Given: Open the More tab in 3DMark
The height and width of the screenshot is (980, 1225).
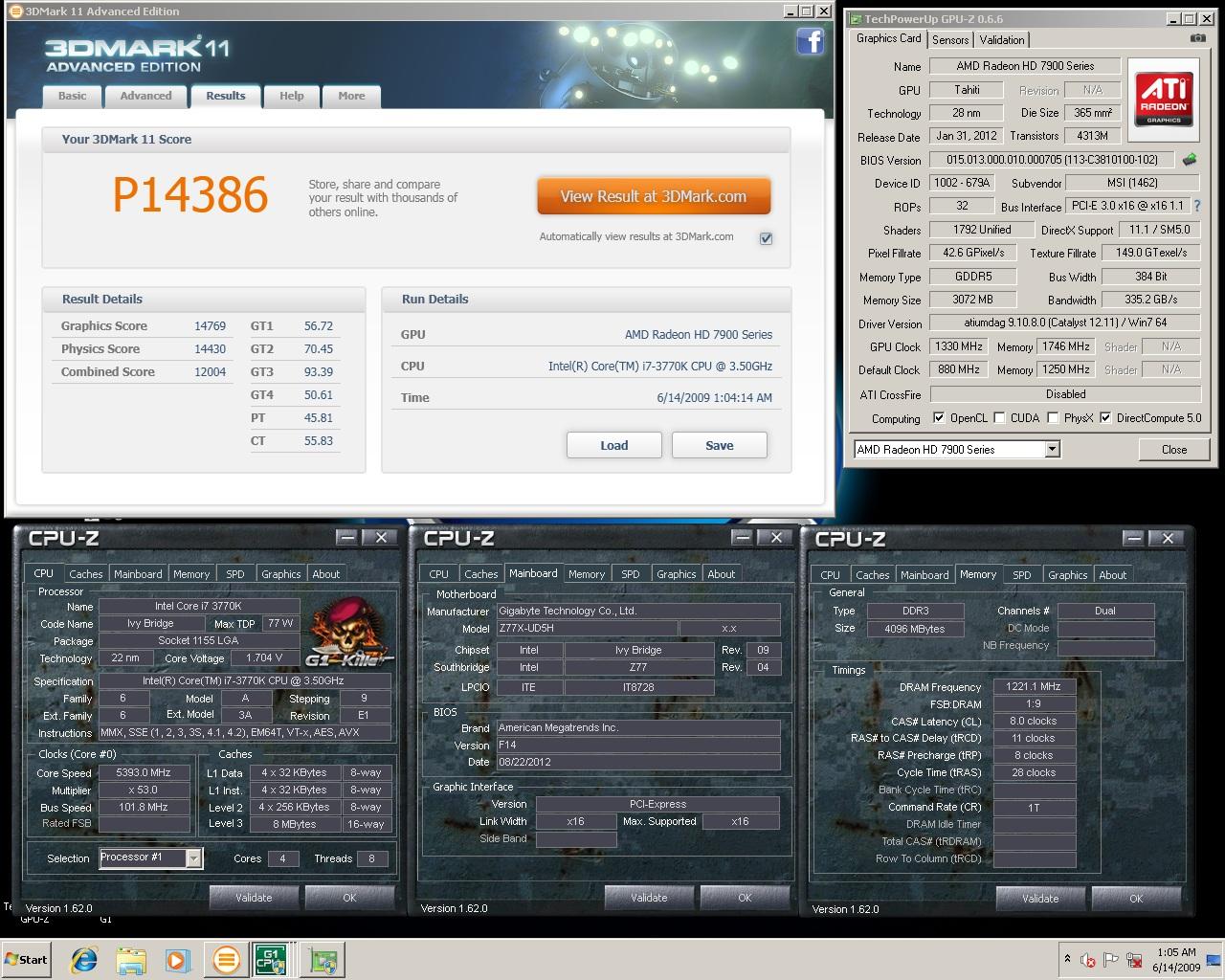Looking at the screenshot, I should [x=351, y=96].
